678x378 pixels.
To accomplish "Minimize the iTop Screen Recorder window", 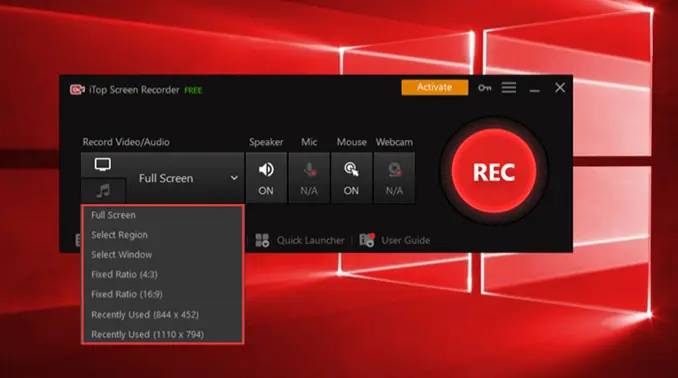I will (x=534, y=90).
